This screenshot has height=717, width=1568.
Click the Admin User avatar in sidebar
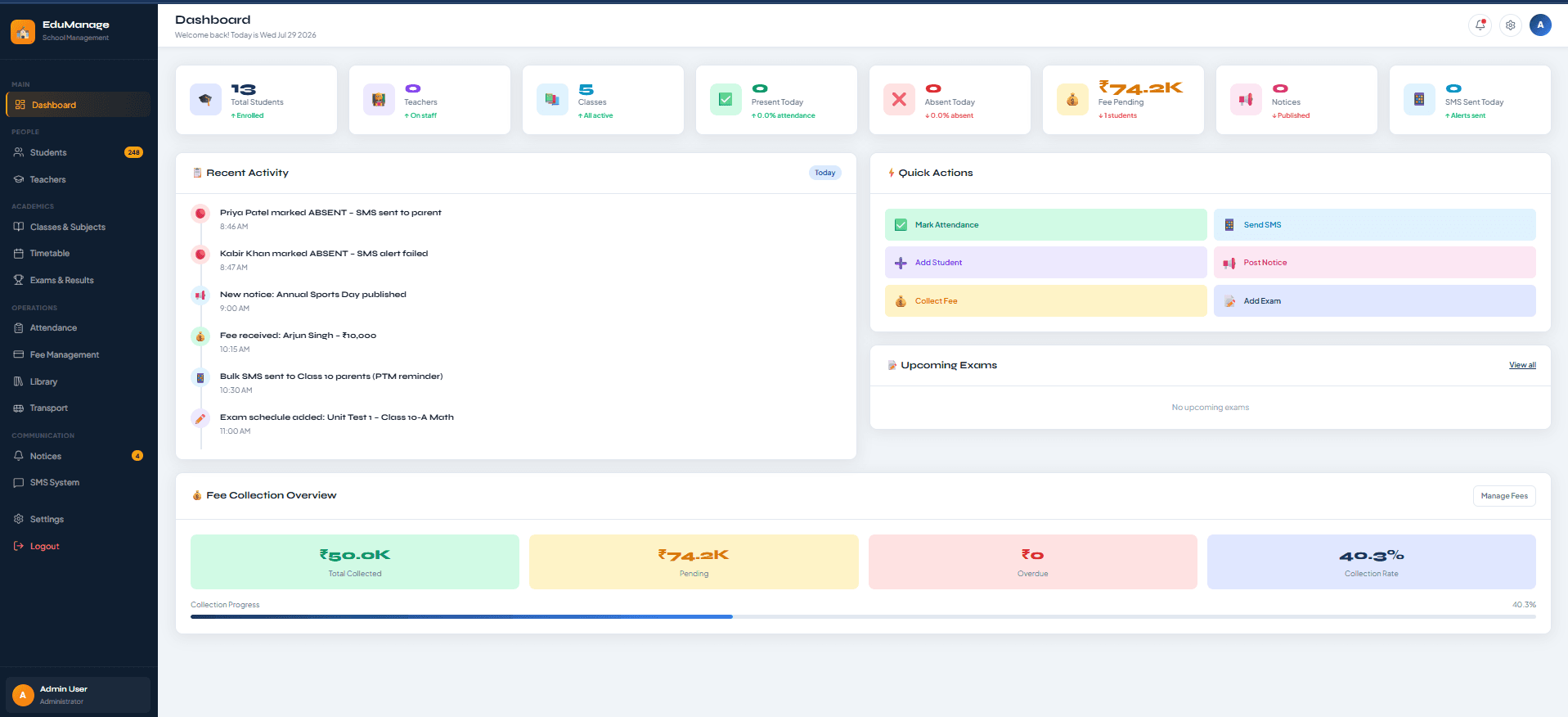(x=23, y=695)
